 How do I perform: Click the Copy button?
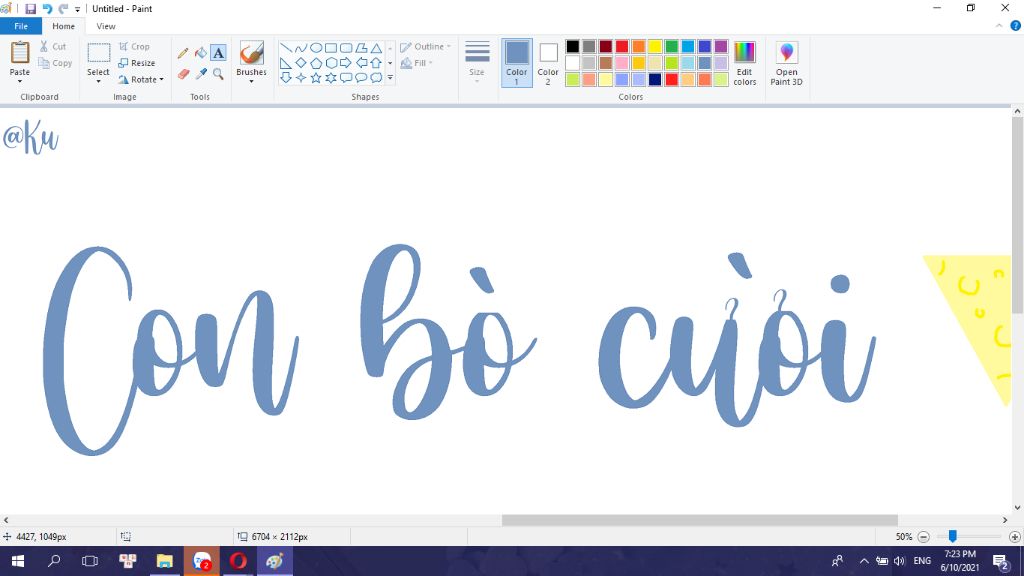click(x=55, y=63)
